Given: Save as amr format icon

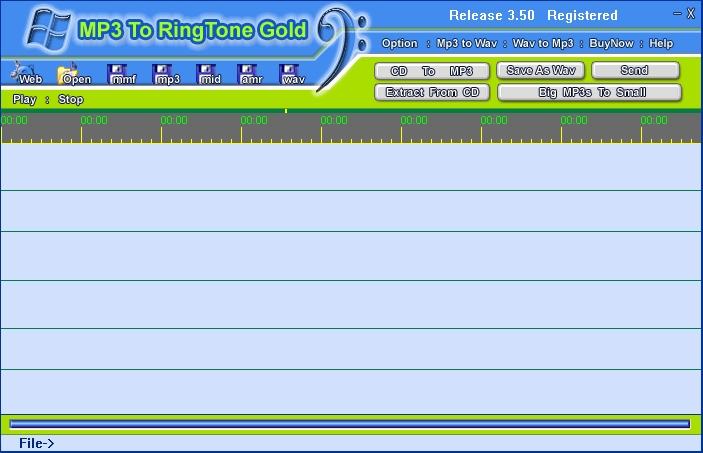Looking at the screenshot, I should 250,74.
